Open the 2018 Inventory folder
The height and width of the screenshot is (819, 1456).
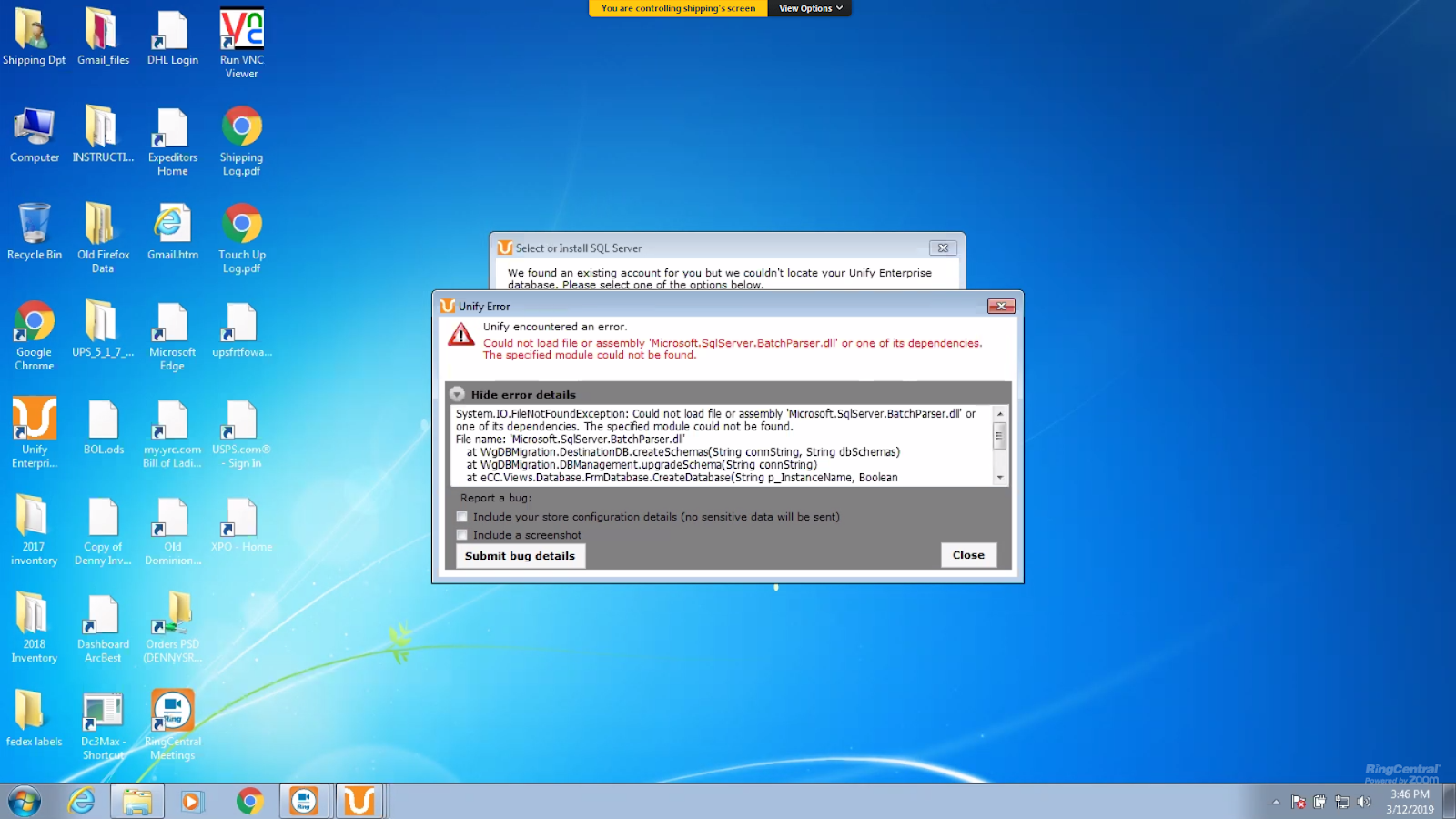click(x=34, y=627)
